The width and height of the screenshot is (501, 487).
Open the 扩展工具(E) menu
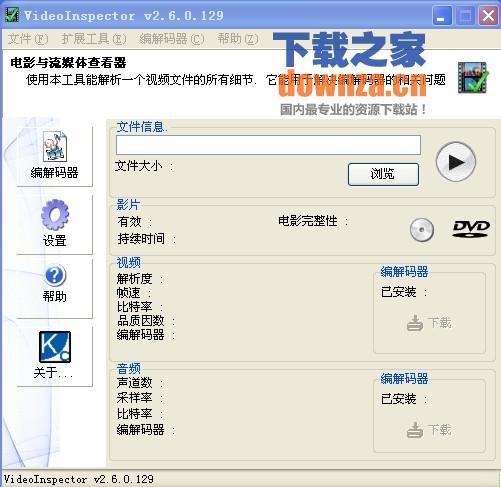pyautogui.click(x=94, y=39)
